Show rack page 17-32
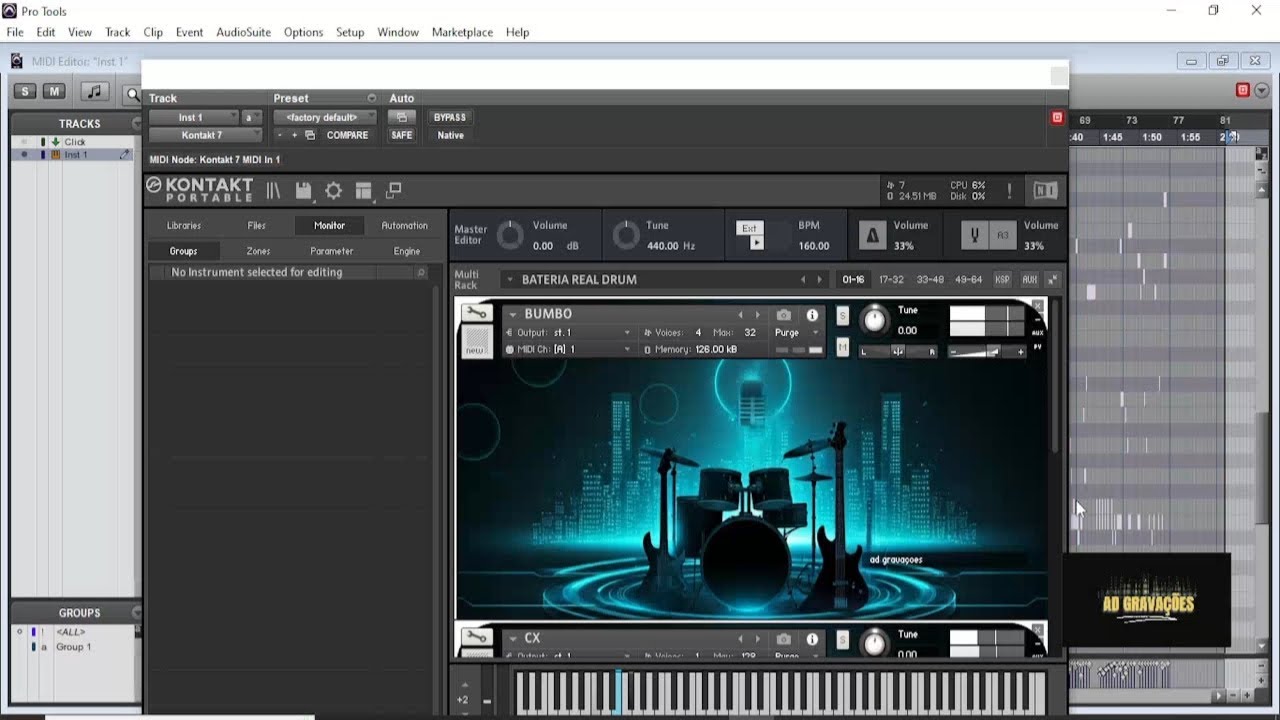Image resolution: width=1280 pixels, height=720 pixels. 891,280
